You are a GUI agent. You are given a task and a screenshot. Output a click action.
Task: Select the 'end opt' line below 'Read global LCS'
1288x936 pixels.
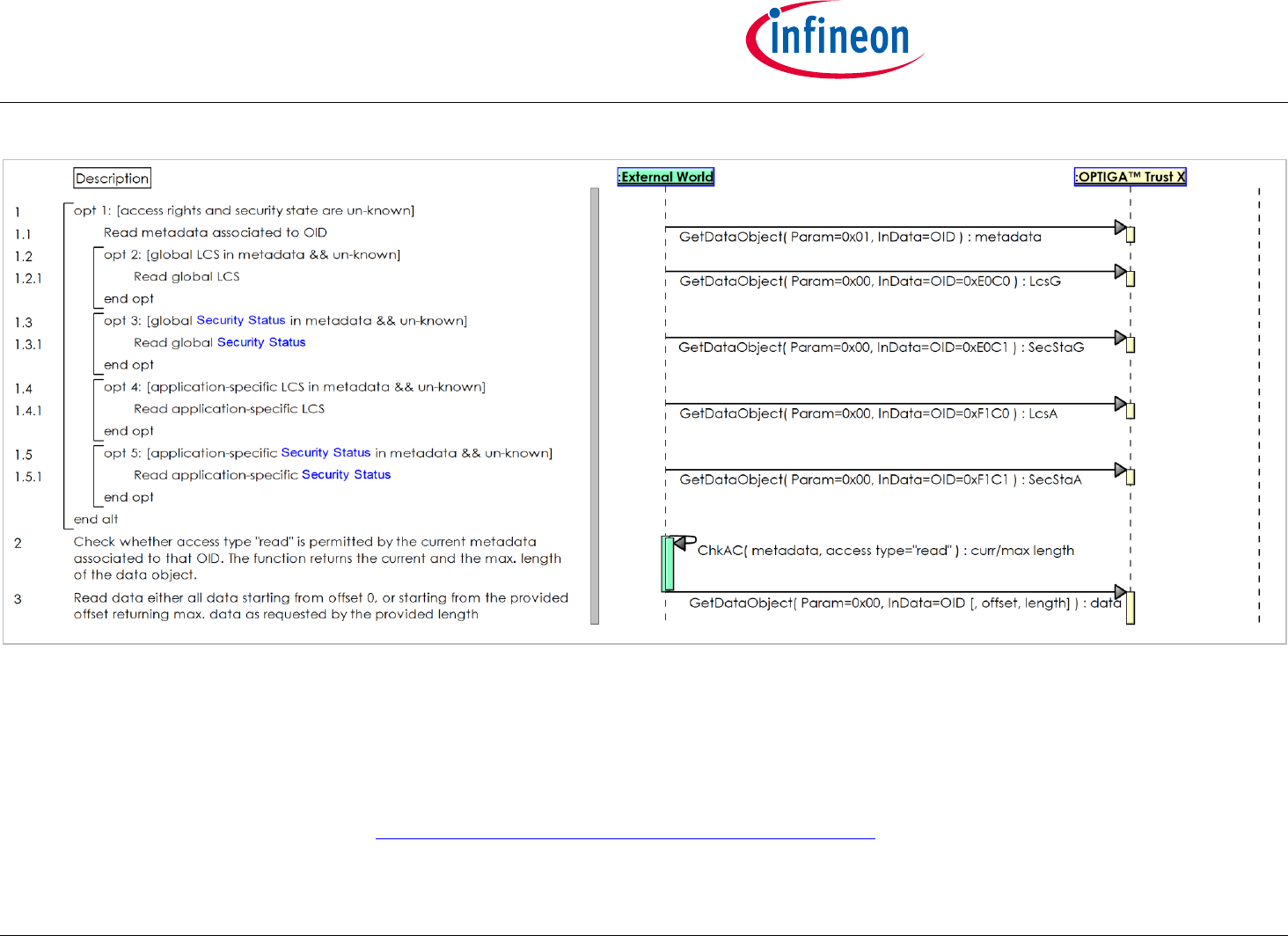128,298
